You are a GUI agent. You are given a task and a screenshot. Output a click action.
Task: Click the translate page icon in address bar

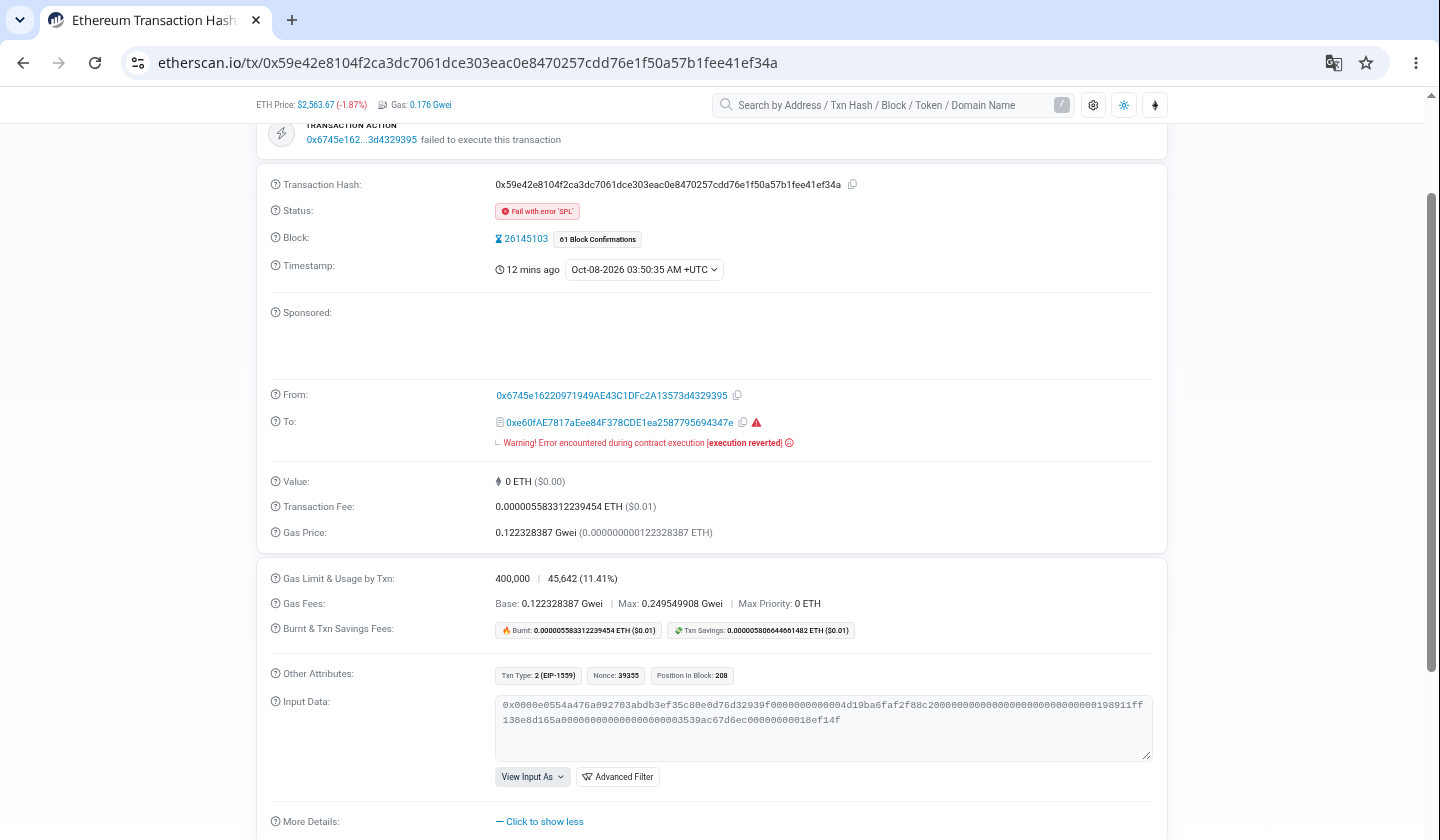[x=1333, y=63]
